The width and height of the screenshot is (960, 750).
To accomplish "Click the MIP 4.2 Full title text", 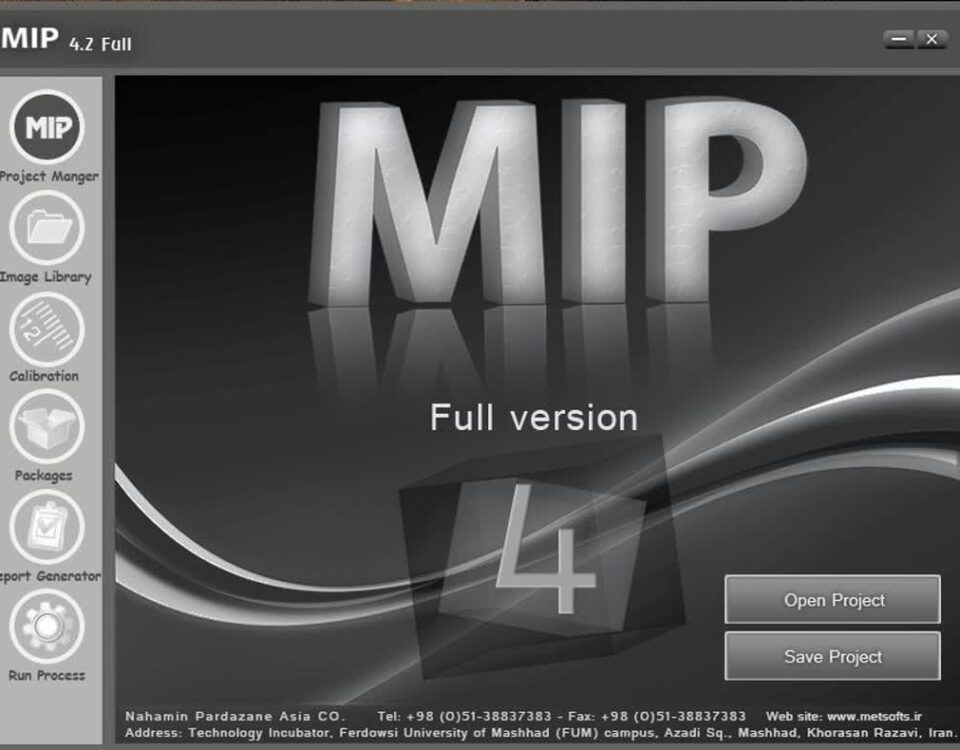I will point(66,40).
